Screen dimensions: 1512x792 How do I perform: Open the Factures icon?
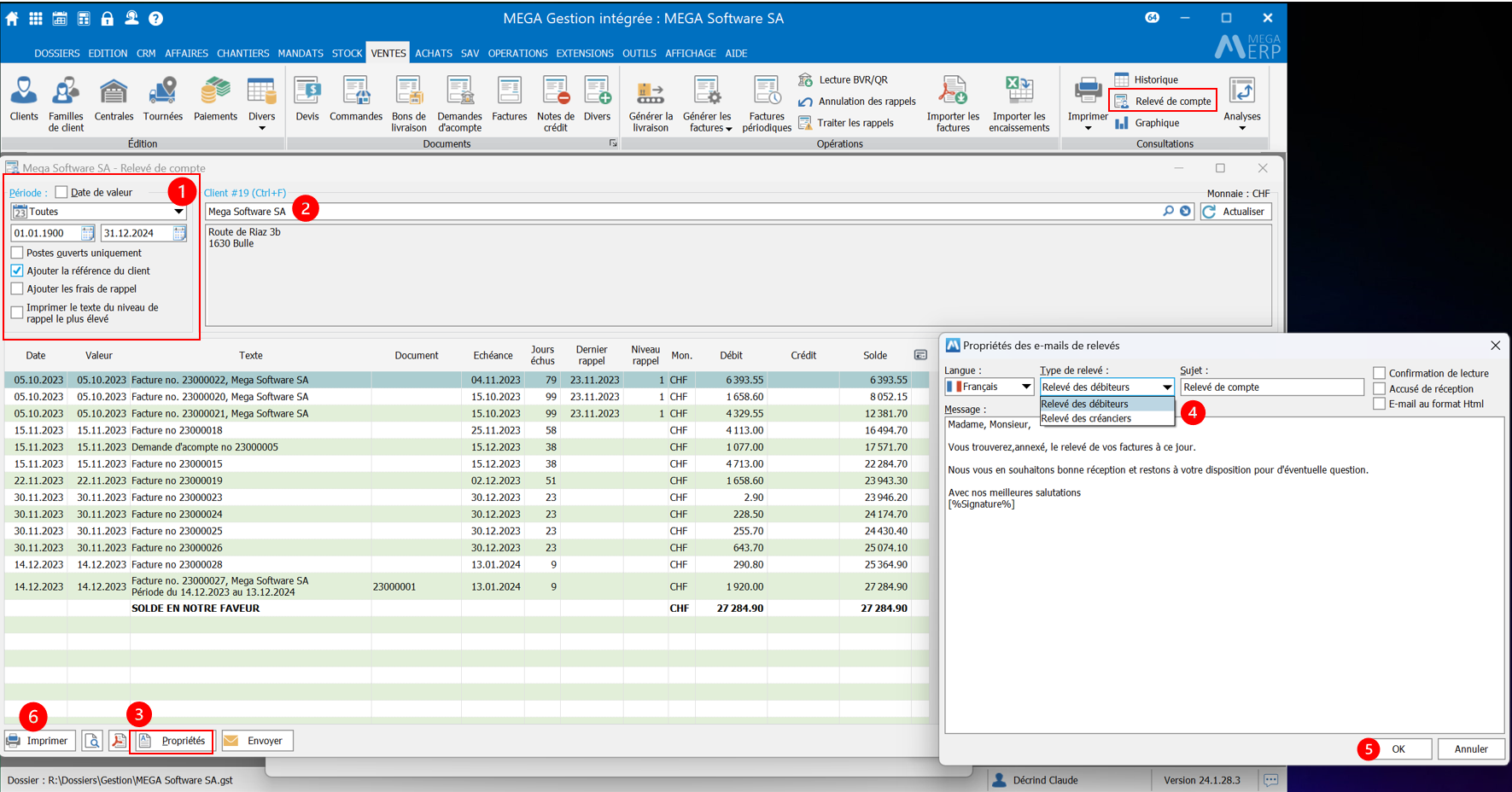tap(510, 99)
